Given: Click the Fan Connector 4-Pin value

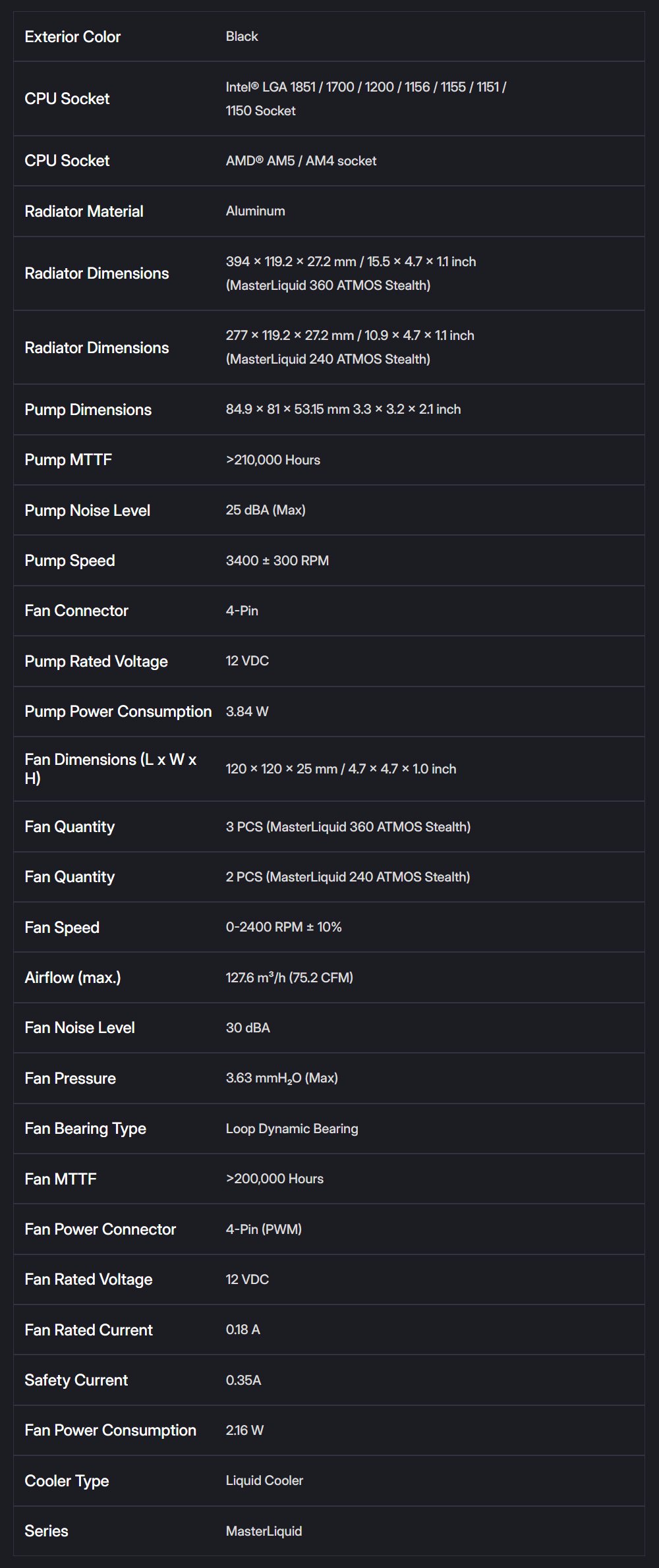Looking at the screenshot, I should pos(242,611).
